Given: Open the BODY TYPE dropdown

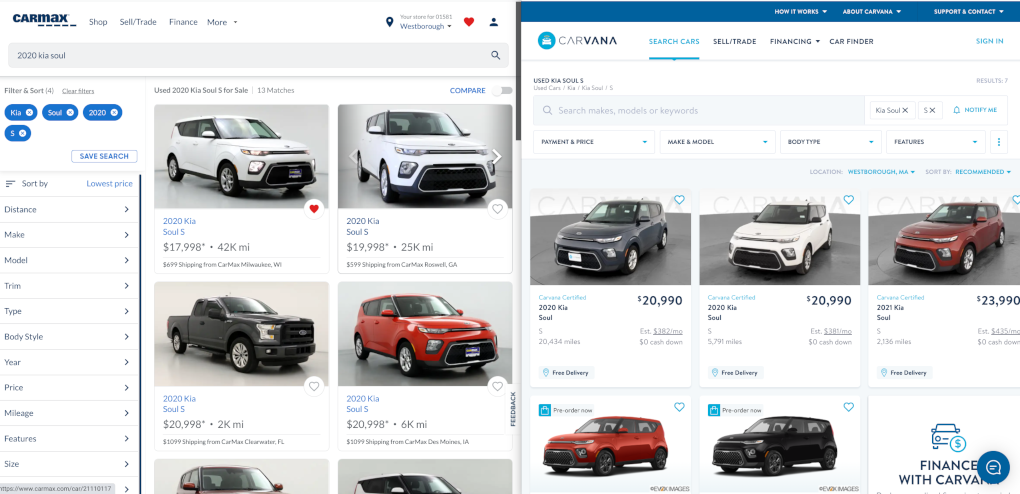Looking at the screenshot, I should 831,142.
